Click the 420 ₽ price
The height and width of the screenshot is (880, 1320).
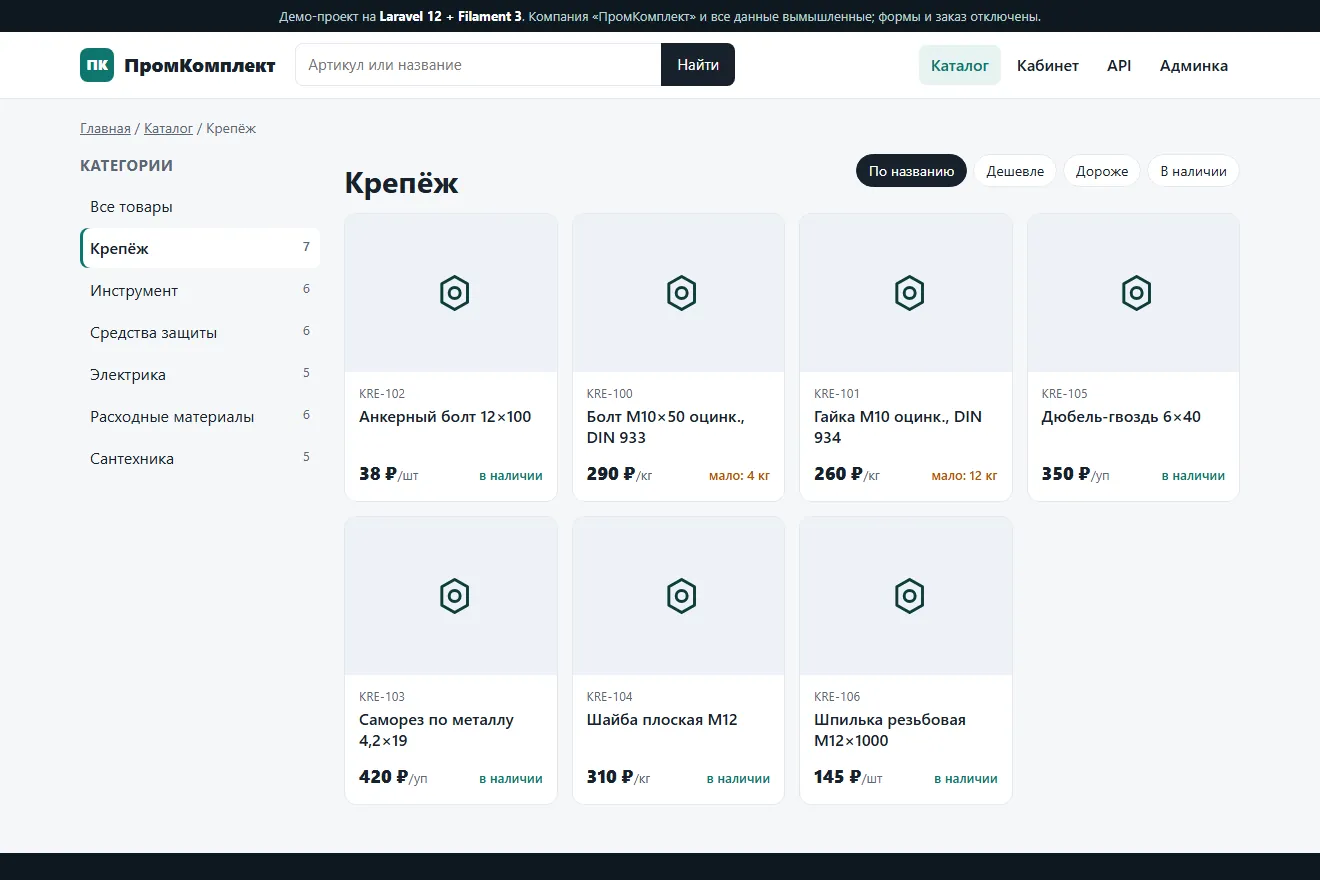384,777
